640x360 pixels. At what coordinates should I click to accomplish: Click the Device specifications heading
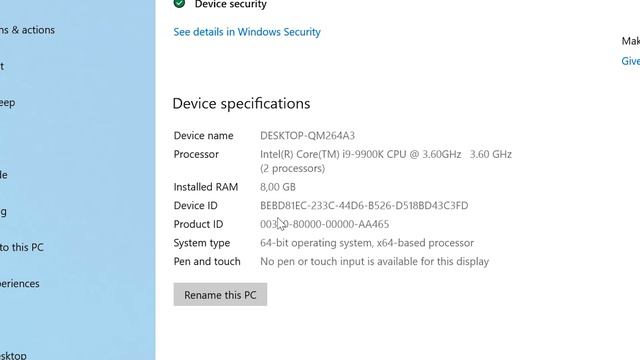241,104
